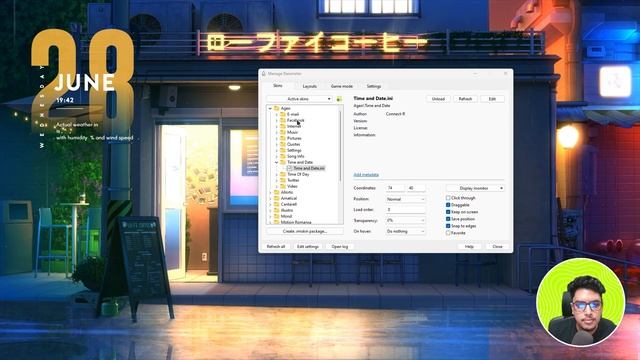This screenshot has width=640, height=360.
Task: Click the Video folder icon
Action: (283, 186)
